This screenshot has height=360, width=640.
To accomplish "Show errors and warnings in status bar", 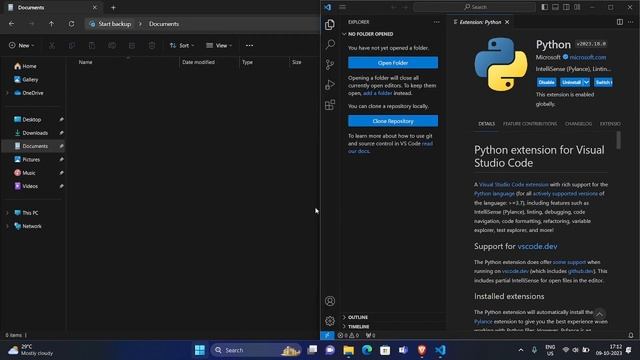I will tap(348, 336).
